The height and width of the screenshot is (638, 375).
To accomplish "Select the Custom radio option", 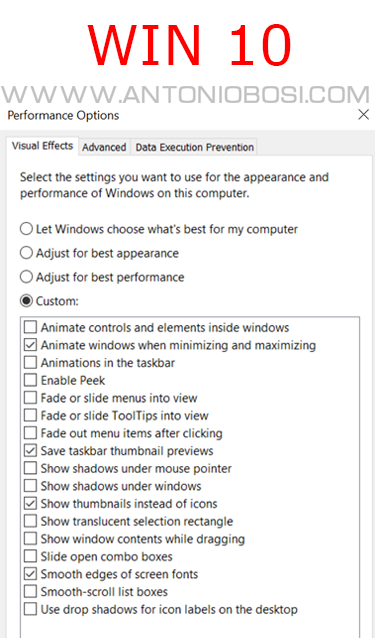I will coord(26,301).
